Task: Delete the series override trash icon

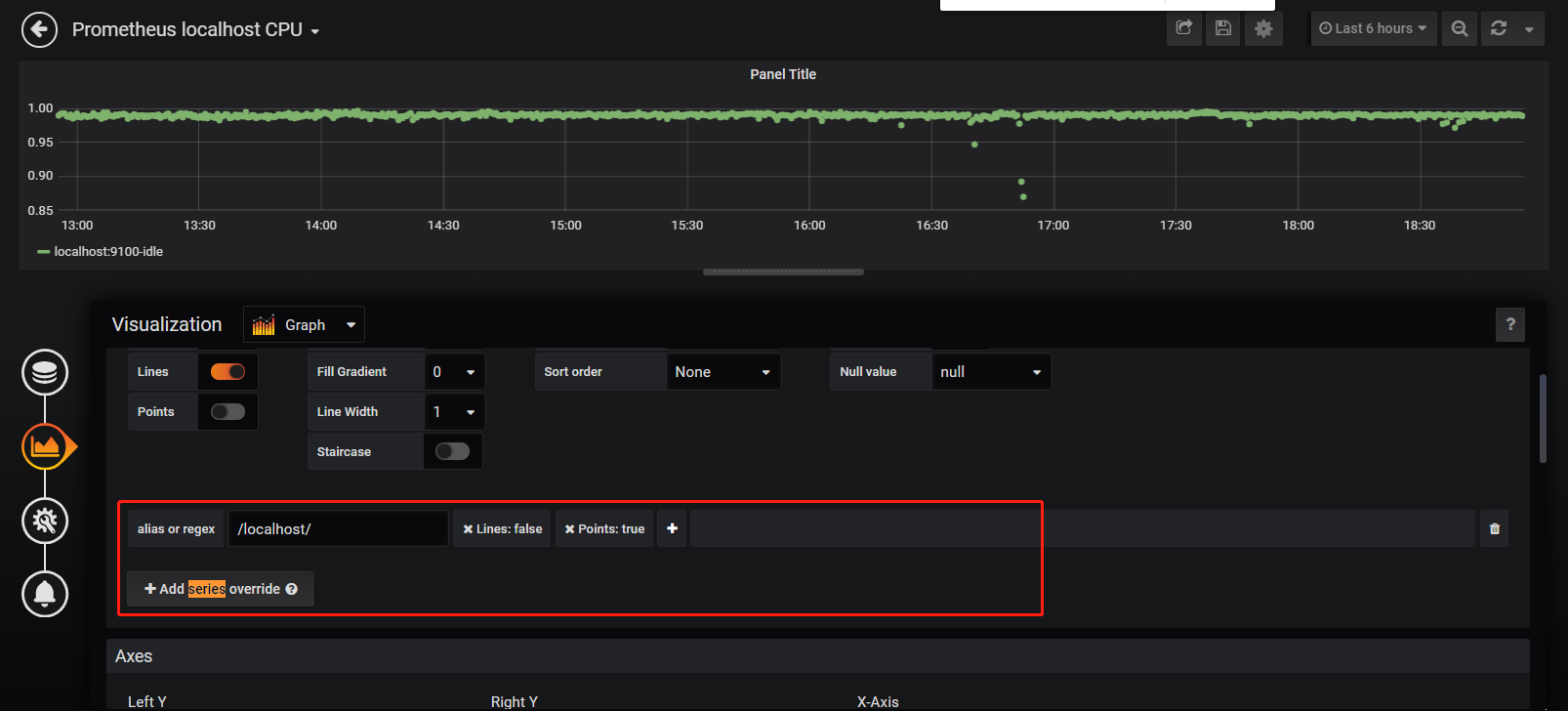Action: pyautogui.click(x=1495, y=528)
